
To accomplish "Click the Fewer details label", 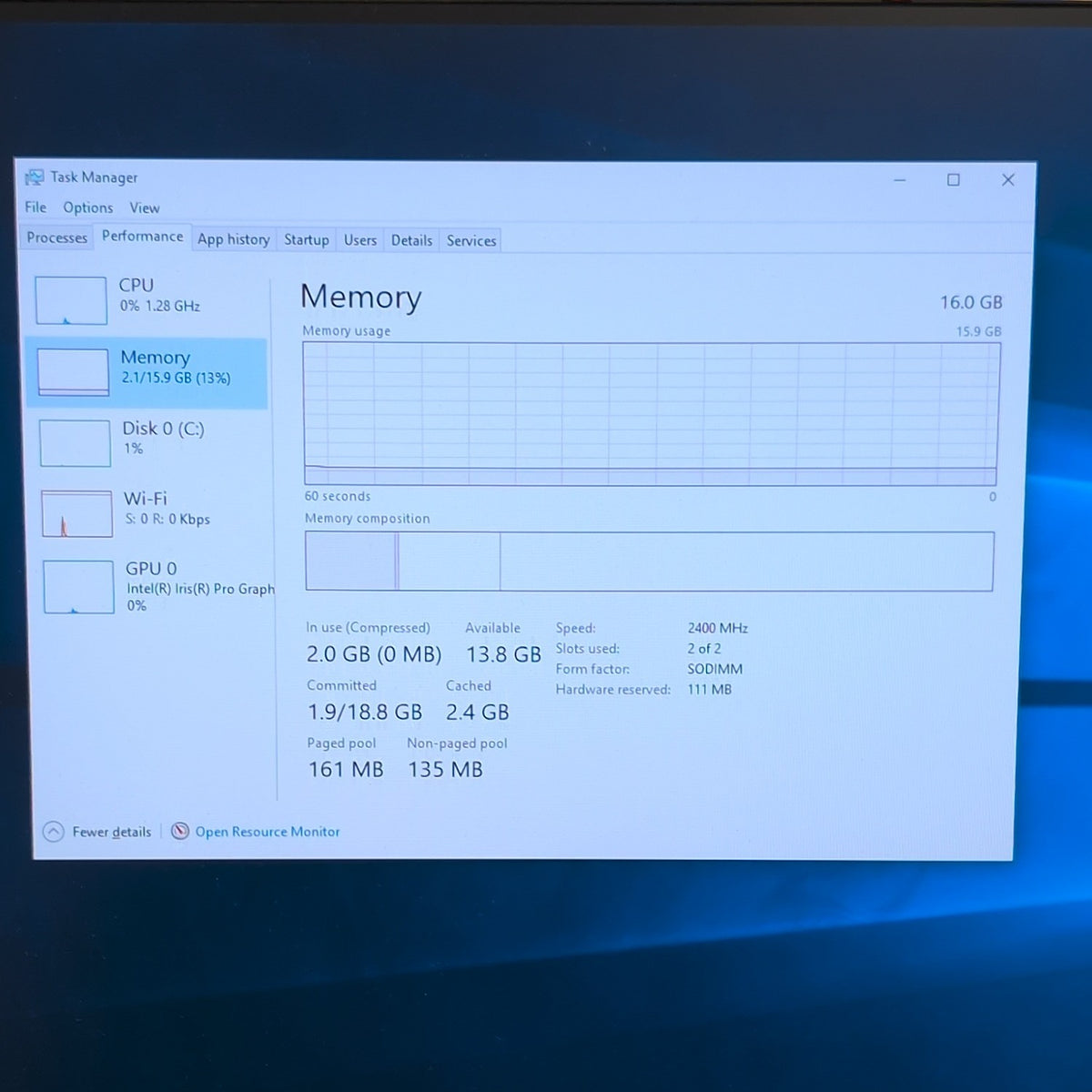I will pyautogui.click(x=112, y=832).
